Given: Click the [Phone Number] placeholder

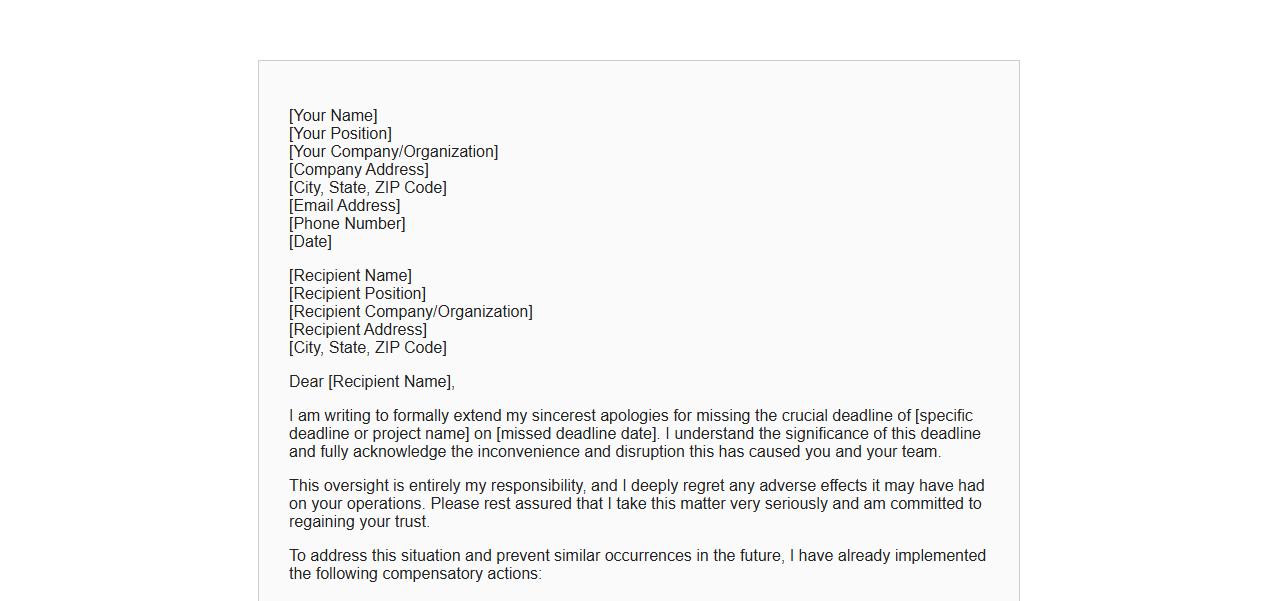Looking at the screenshot, I should 347,224.
